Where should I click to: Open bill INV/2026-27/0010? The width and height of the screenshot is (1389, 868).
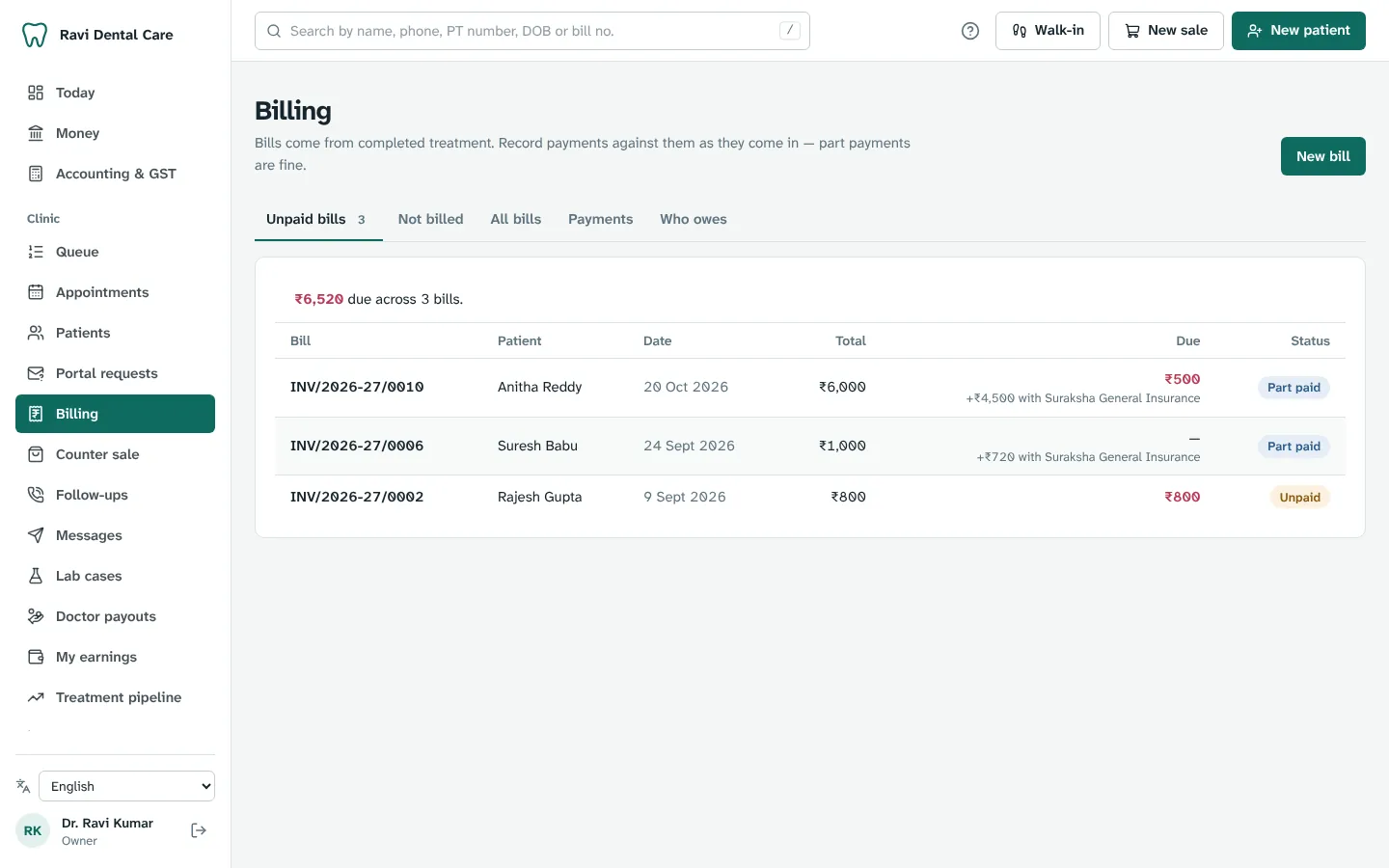[x=357, y=387]
